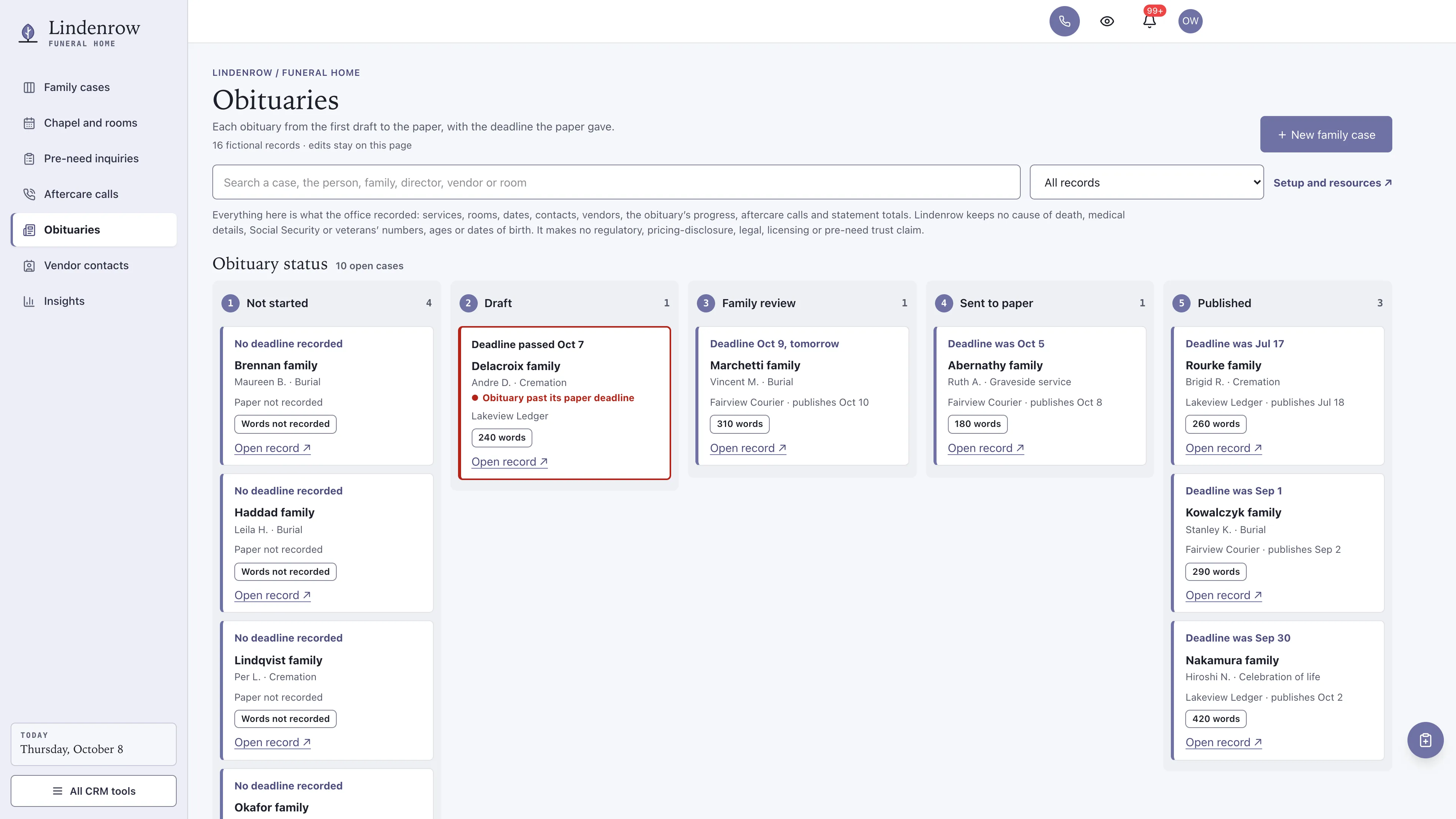The width and height of the screenshot is (1456, 819).
Task: Open record for Brennan family
Action: (x=273, y=448)
